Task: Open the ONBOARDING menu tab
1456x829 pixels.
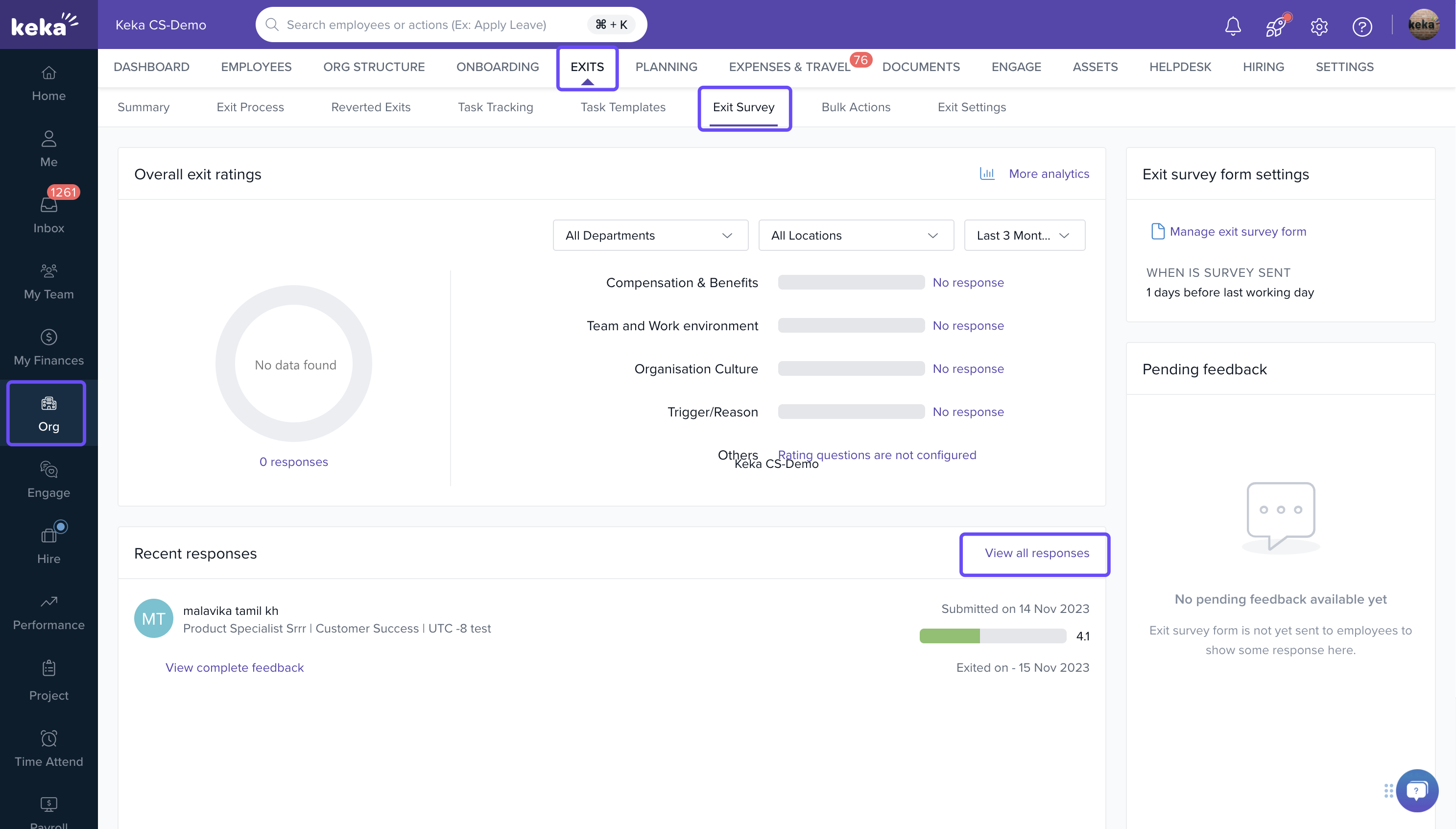Action: (x=497, y=67)
